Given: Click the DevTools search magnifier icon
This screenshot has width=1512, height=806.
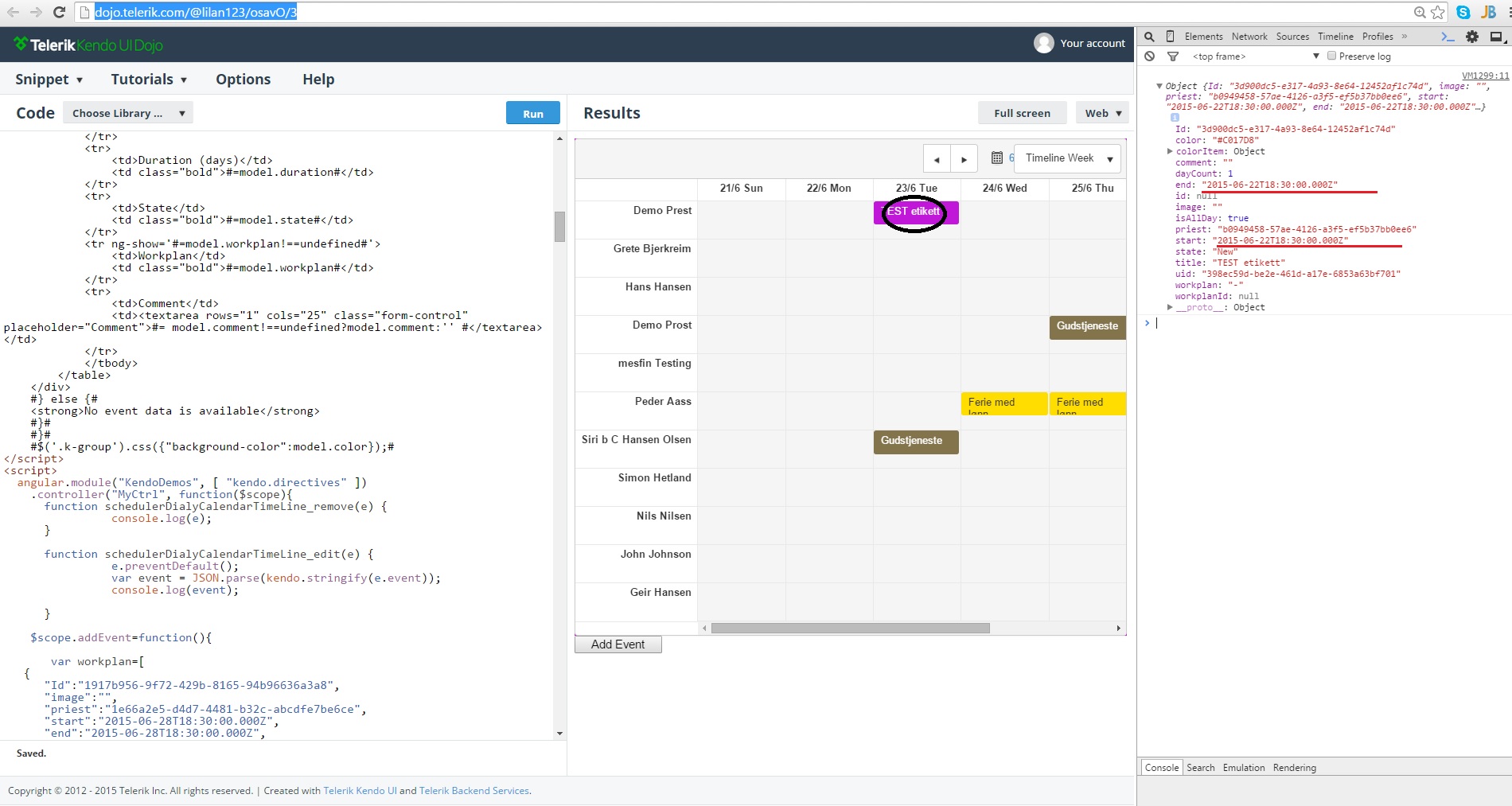Looking at the screenshot, I should (1149, 37).
